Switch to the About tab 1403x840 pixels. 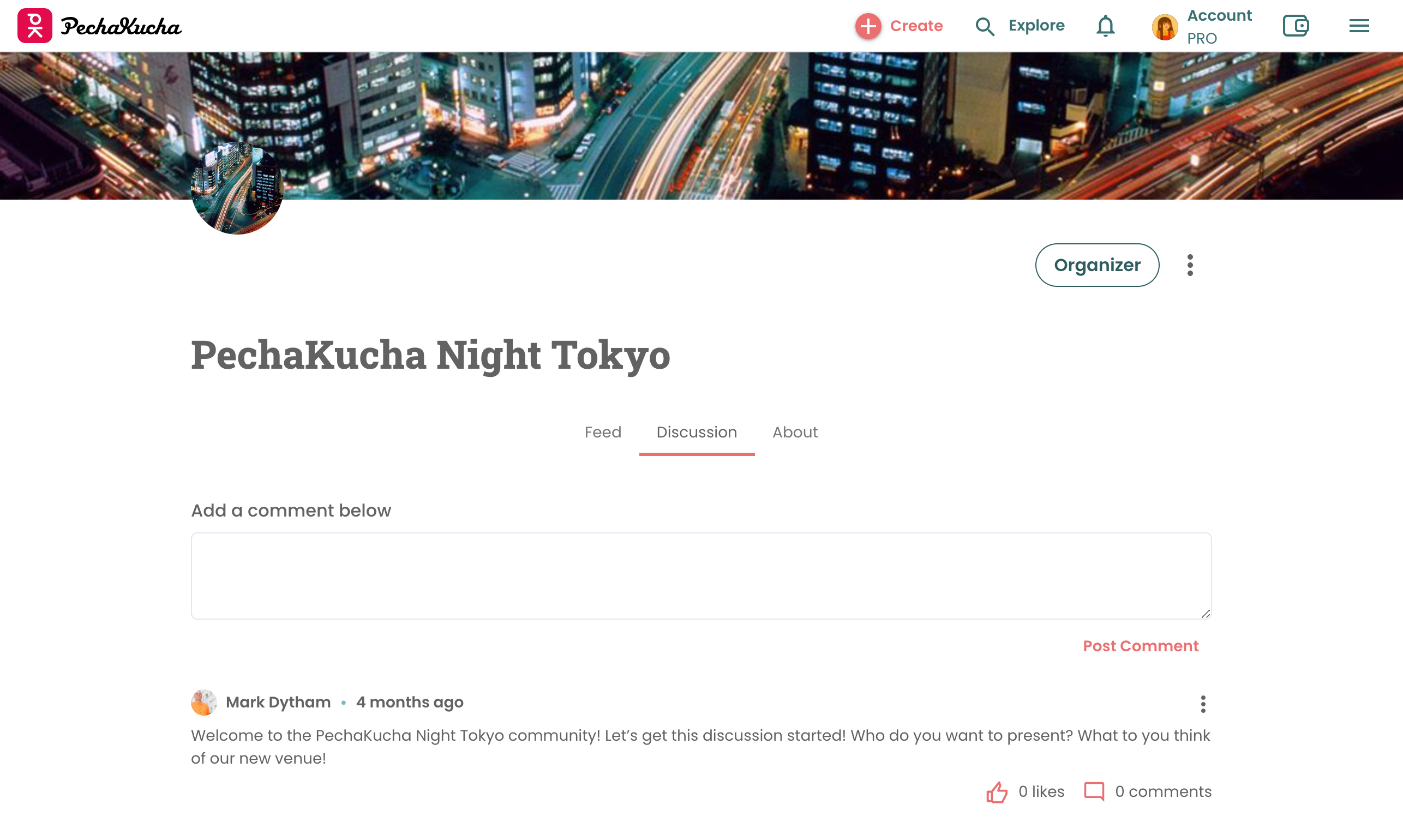(x=794, y=432)
